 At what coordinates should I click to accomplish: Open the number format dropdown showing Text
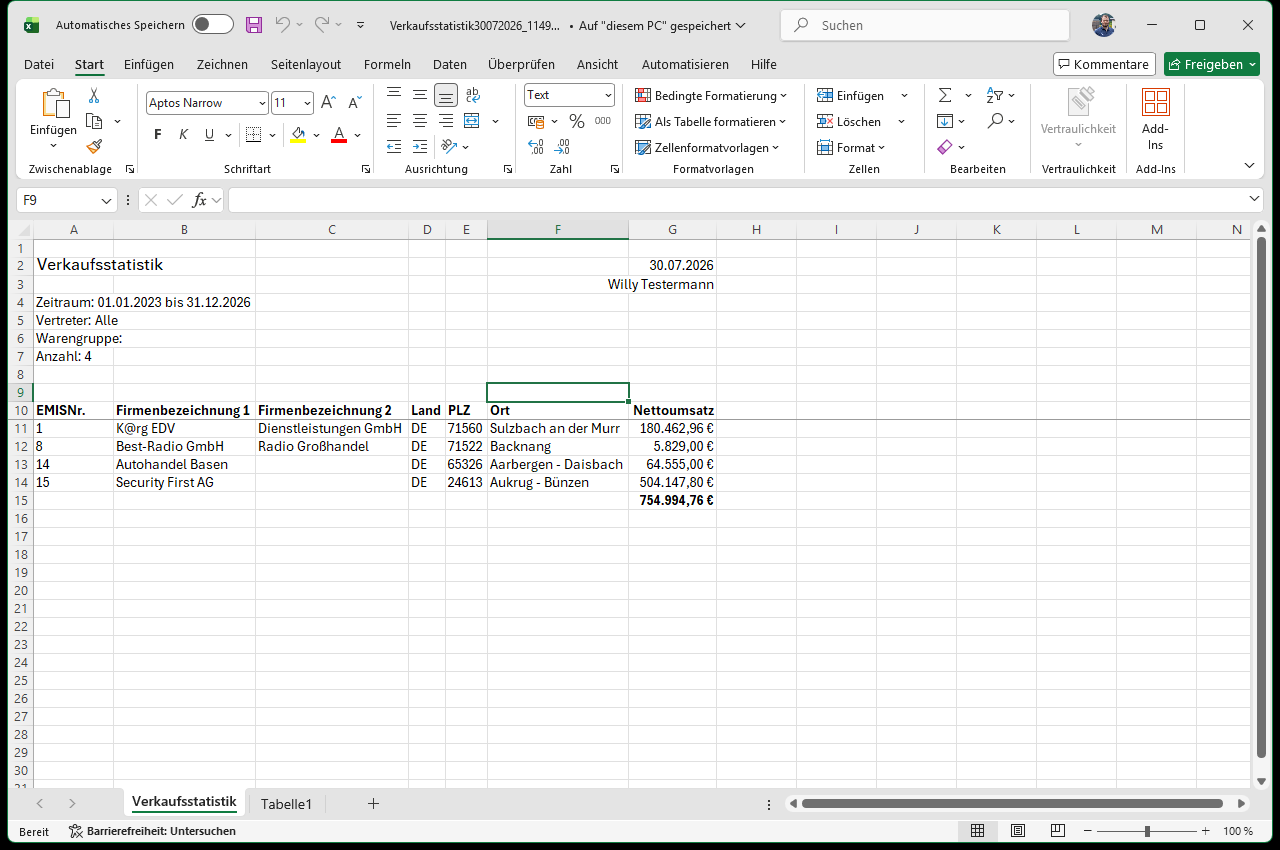(x=608, y=95)
